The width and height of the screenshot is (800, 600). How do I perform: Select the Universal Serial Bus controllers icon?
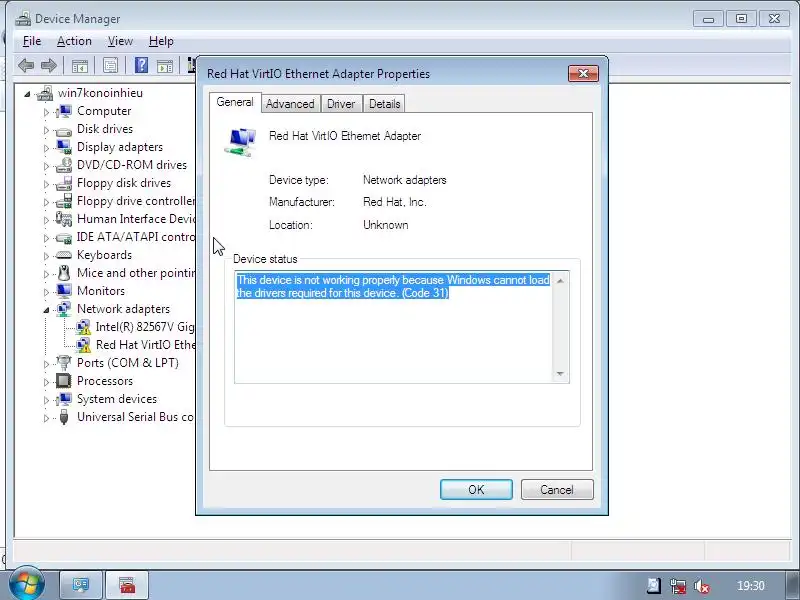pos(64,417)
